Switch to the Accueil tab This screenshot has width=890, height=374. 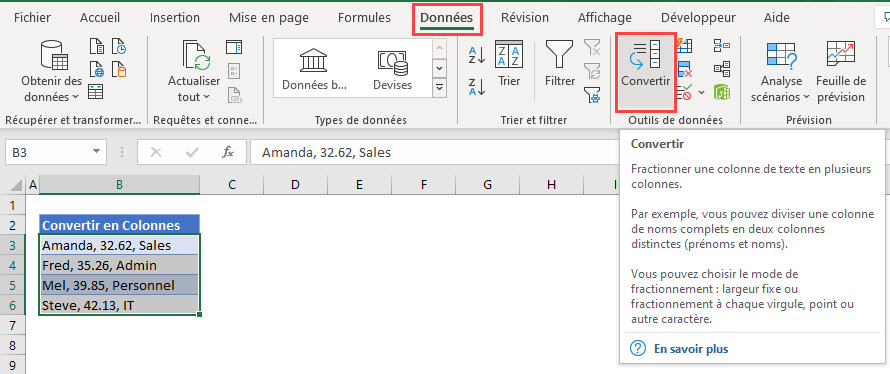[100, 18]
